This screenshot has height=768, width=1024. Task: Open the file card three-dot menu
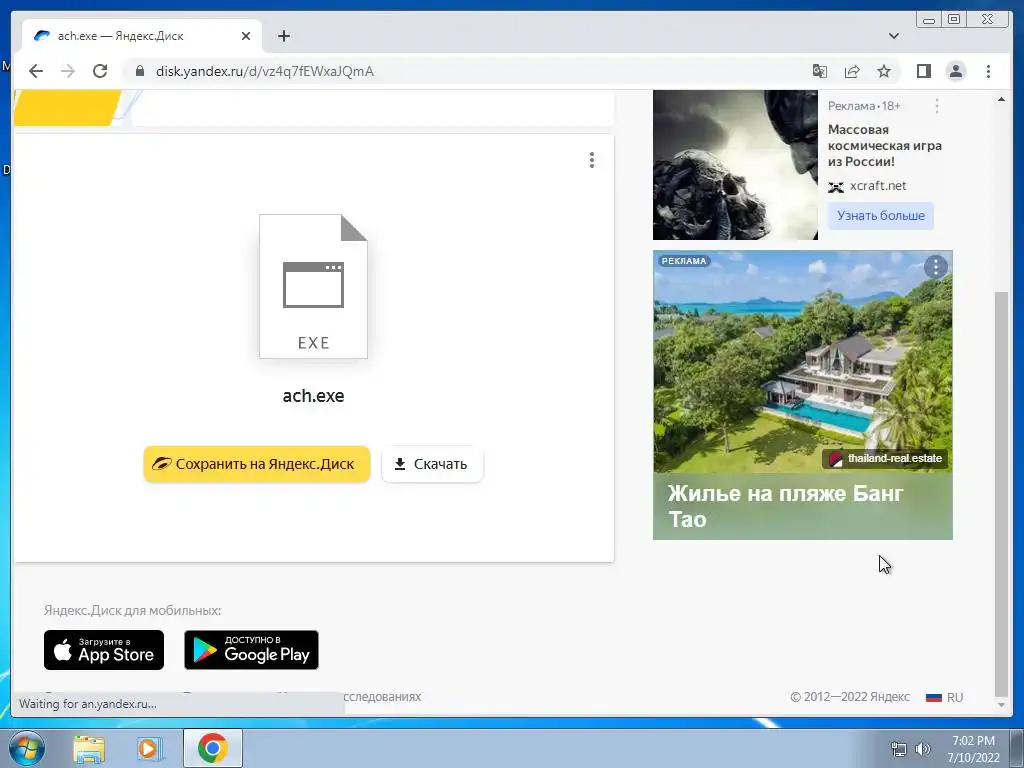coord(592,160)
